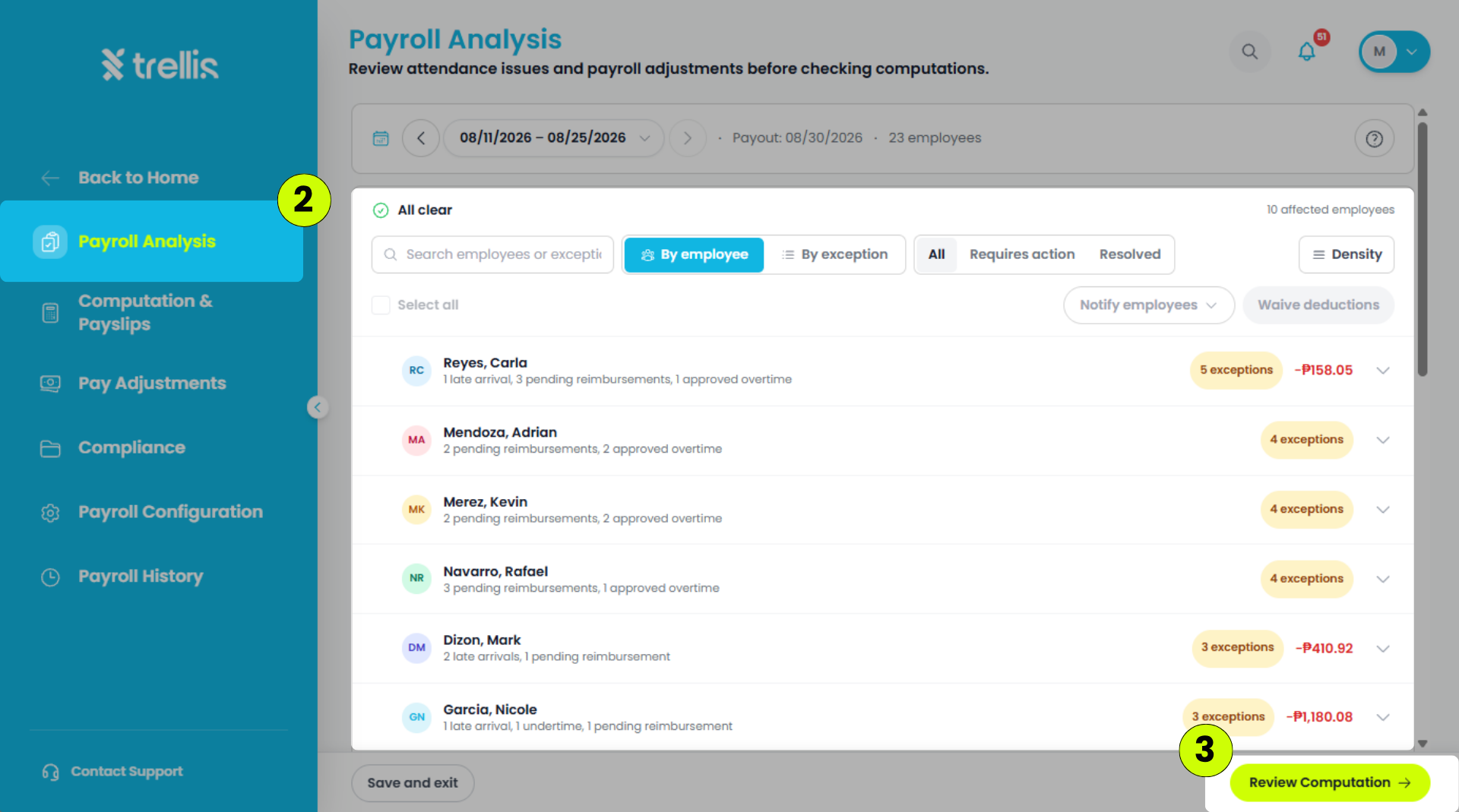
Task: Click the Computation & Payslips calculator icon
Action: coord(50,313)
